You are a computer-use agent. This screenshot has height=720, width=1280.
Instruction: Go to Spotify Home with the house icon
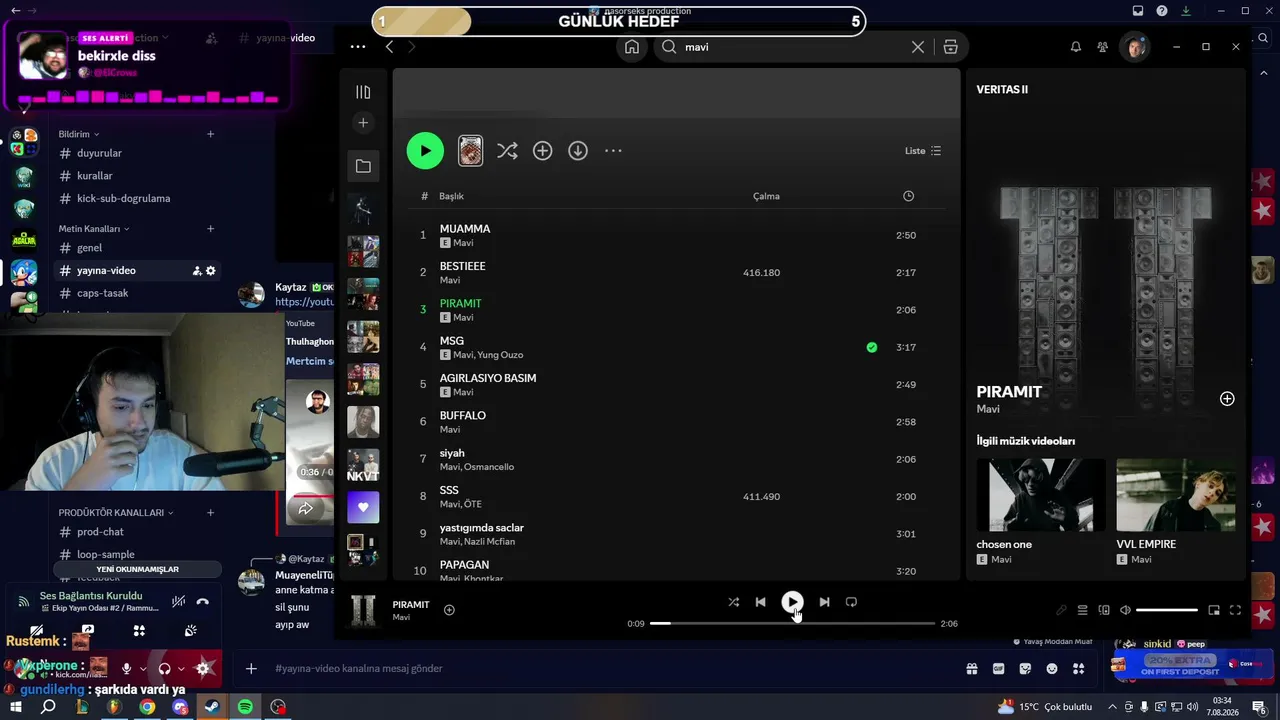[632, 47]
